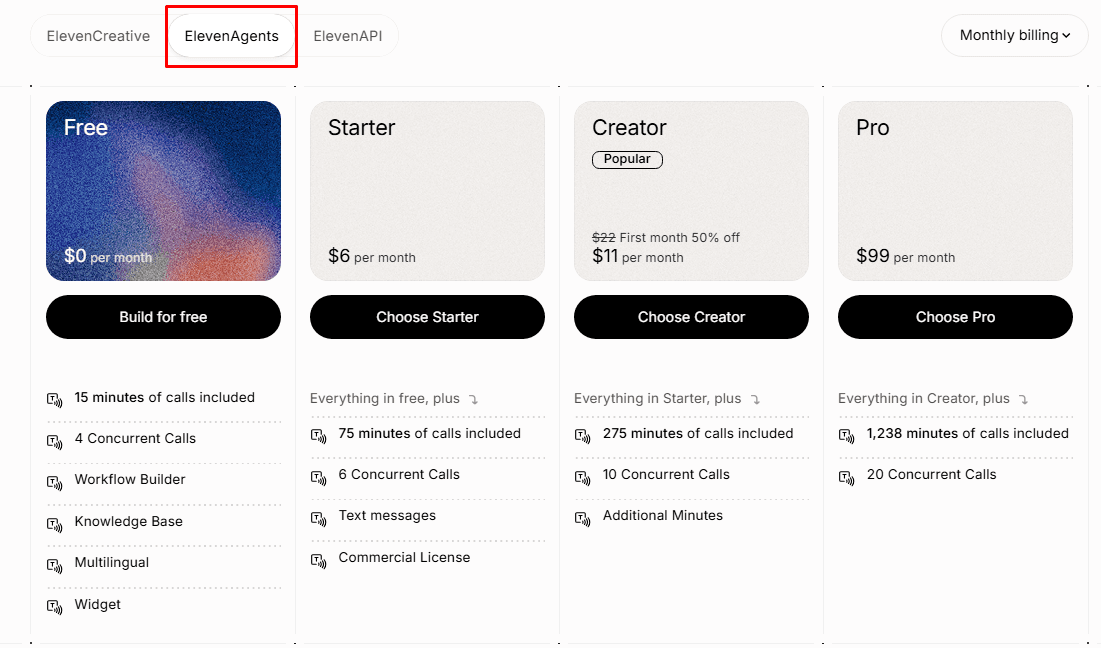The height and width of the screenshot is (648, 1101).
Task: Select the ElevenAgents tab
Action: (x=232, y=36)
